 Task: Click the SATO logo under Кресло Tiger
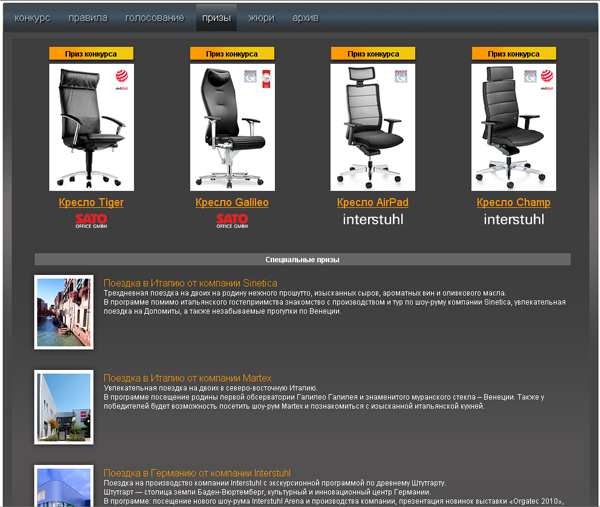(91, 221)
